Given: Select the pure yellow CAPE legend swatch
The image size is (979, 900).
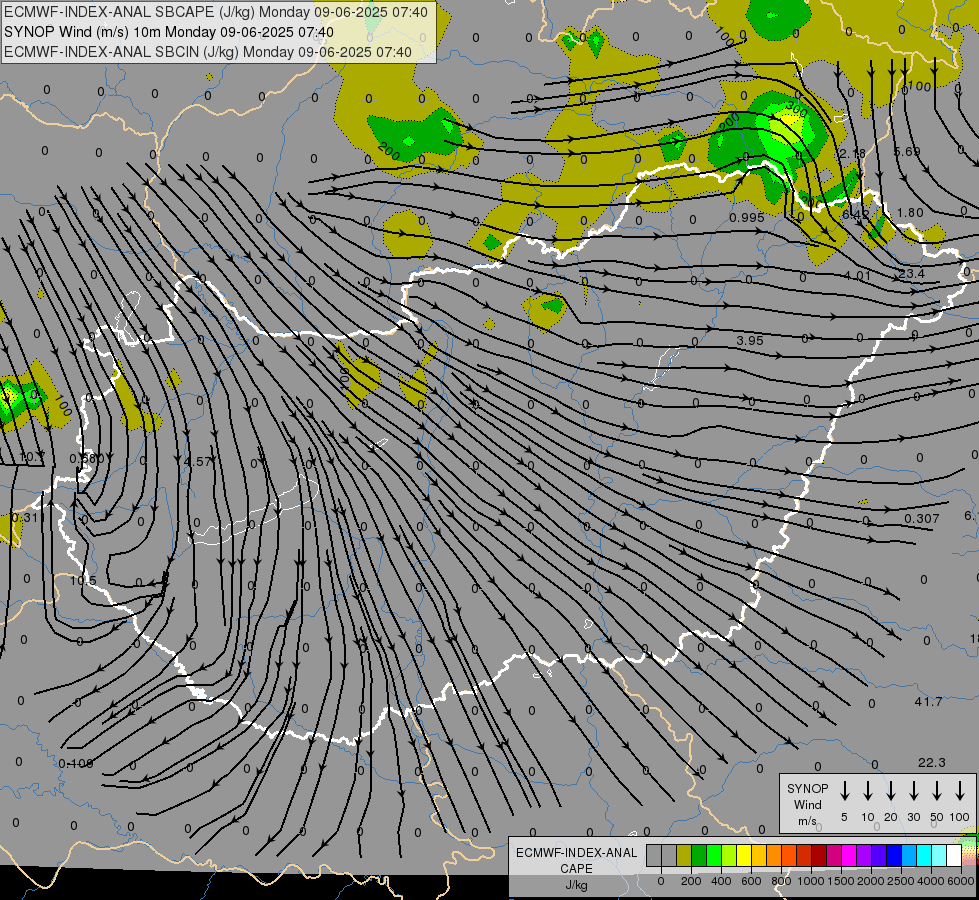Looking at the screenshot, I should coord(744,856).
